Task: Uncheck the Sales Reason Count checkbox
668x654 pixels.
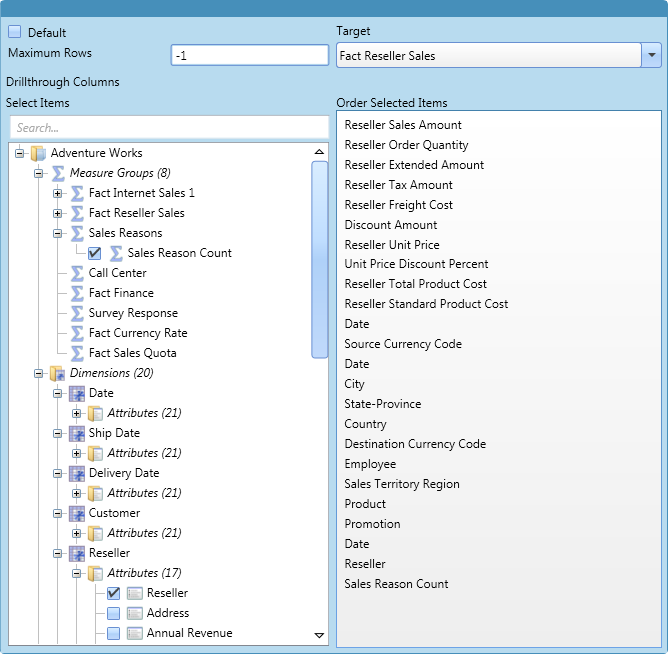Action: (95, 253)
